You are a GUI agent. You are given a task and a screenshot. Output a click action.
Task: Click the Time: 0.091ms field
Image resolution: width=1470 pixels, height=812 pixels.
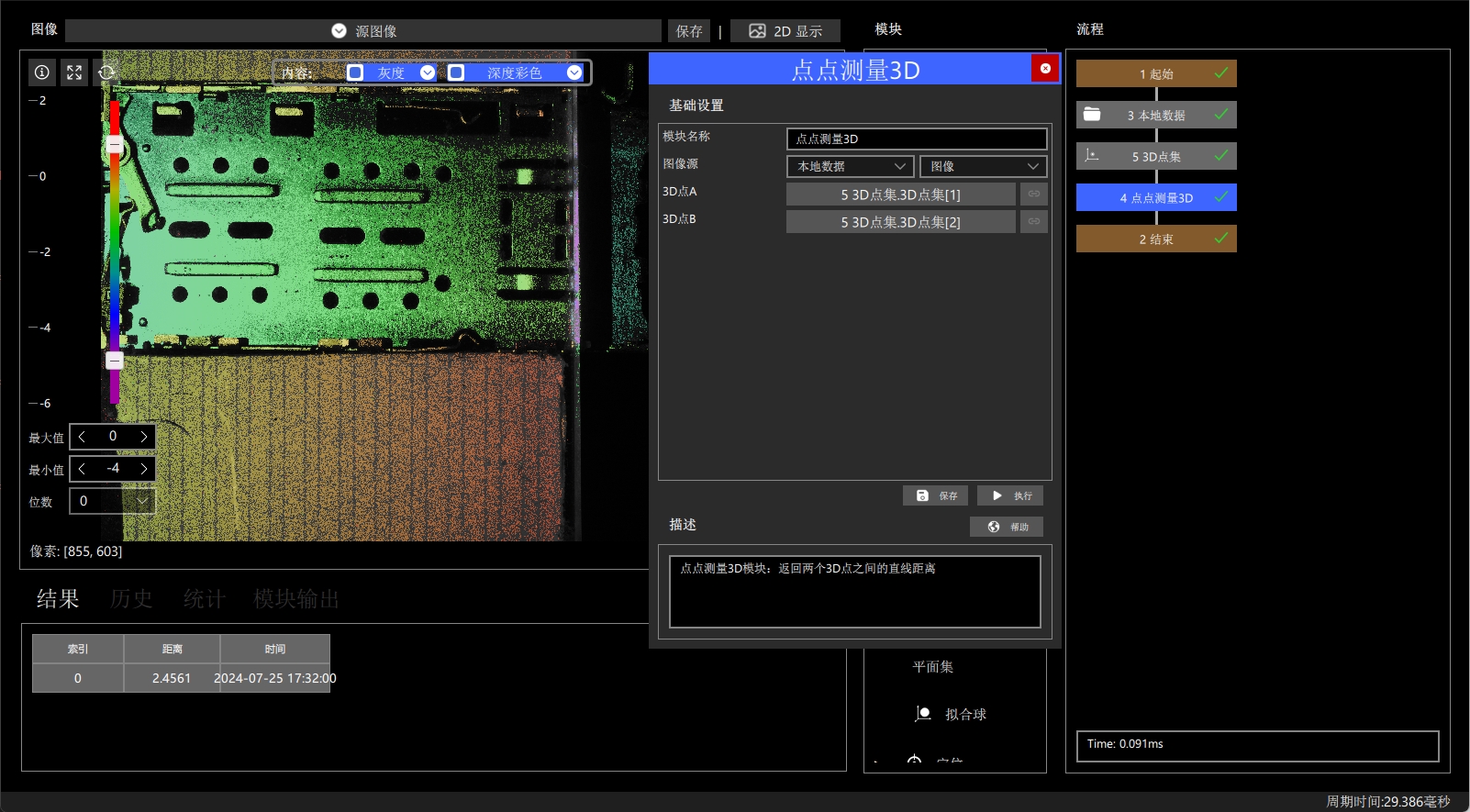(1257, 746)
